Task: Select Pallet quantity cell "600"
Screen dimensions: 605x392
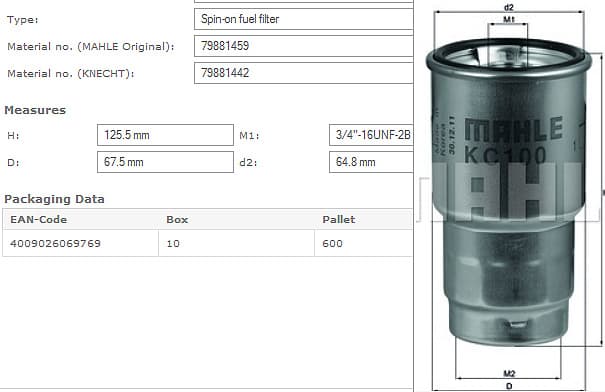Action: coord(364,243)
